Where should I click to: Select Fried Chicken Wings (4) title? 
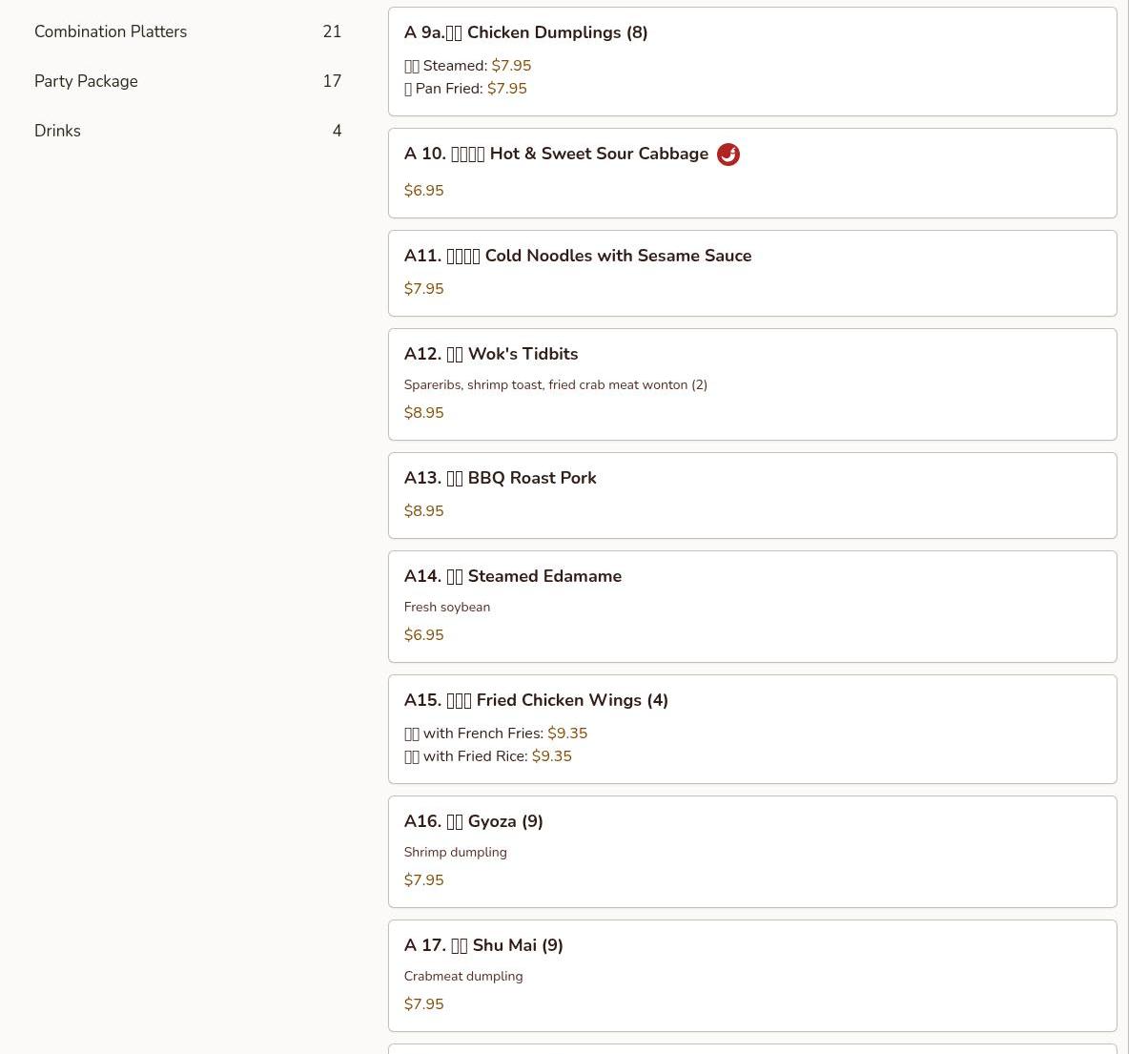pyautogui.click(x=536, y=700)
